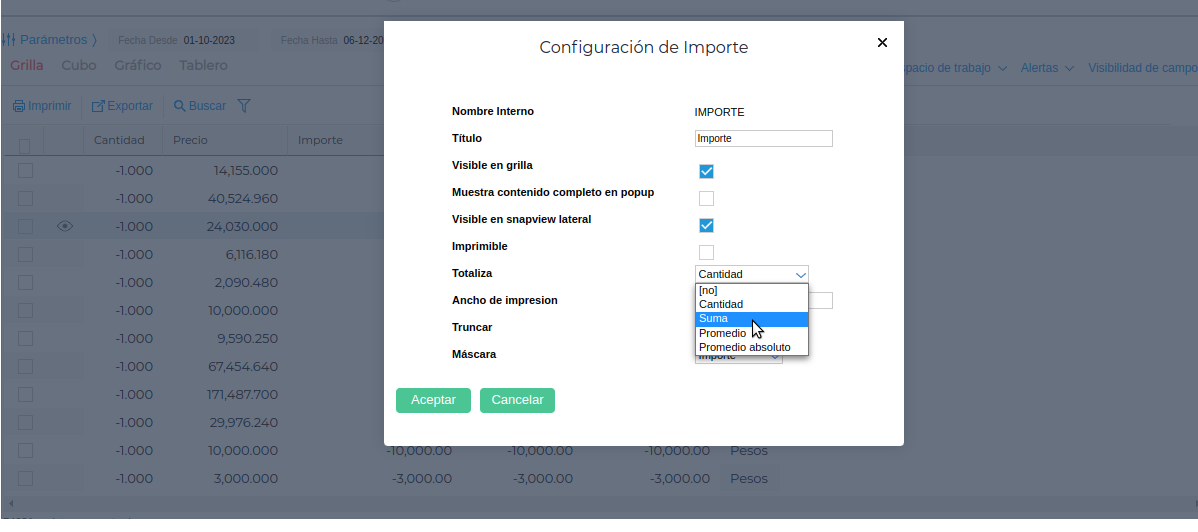This screenshot has width=1198, height=532.
Task: Click the Pesos cell in the -3,000.00 row
Action: [x=749, y=478]
